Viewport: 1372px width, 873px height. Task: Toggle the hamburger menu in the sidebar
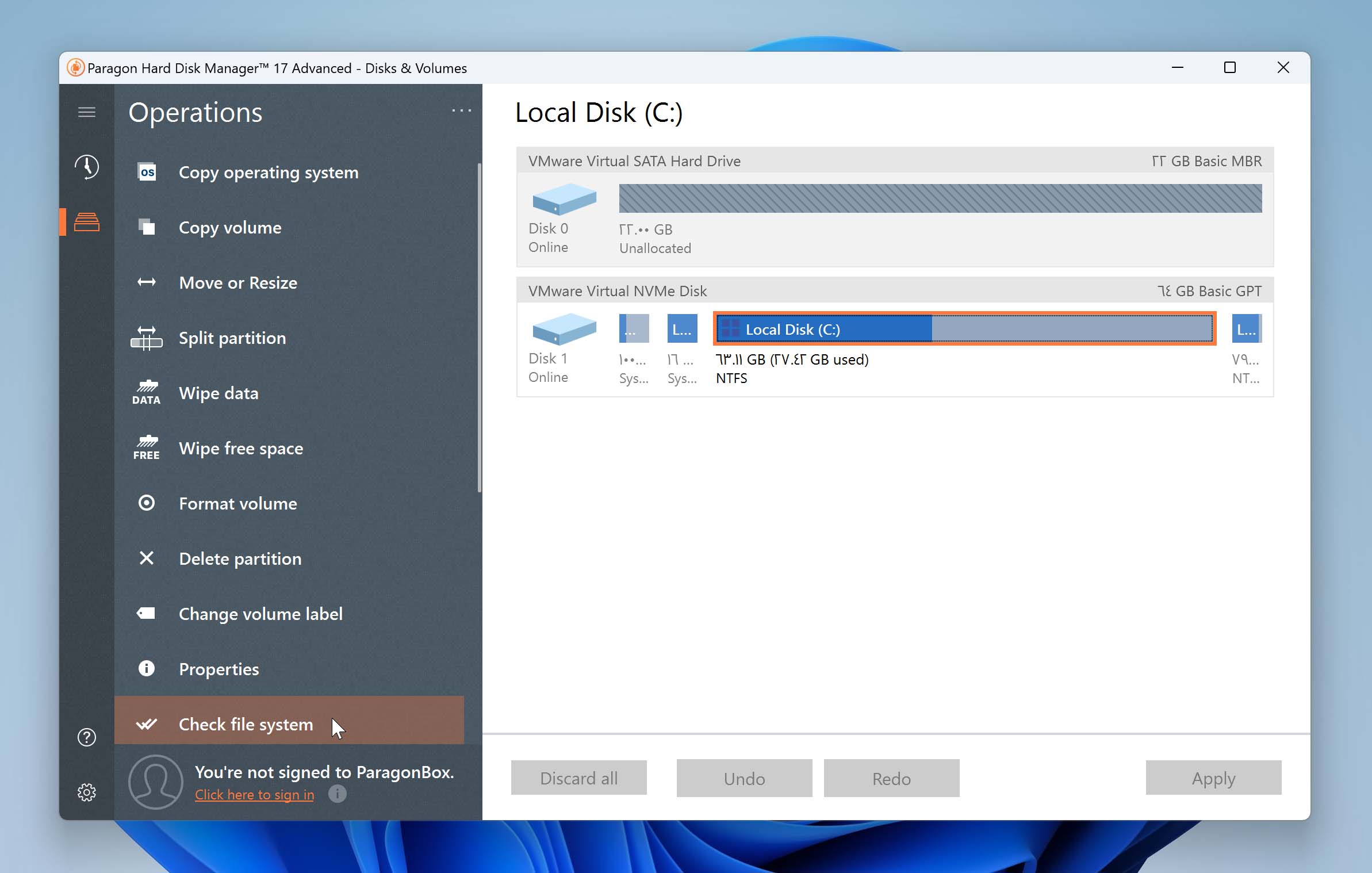point(87,112)
